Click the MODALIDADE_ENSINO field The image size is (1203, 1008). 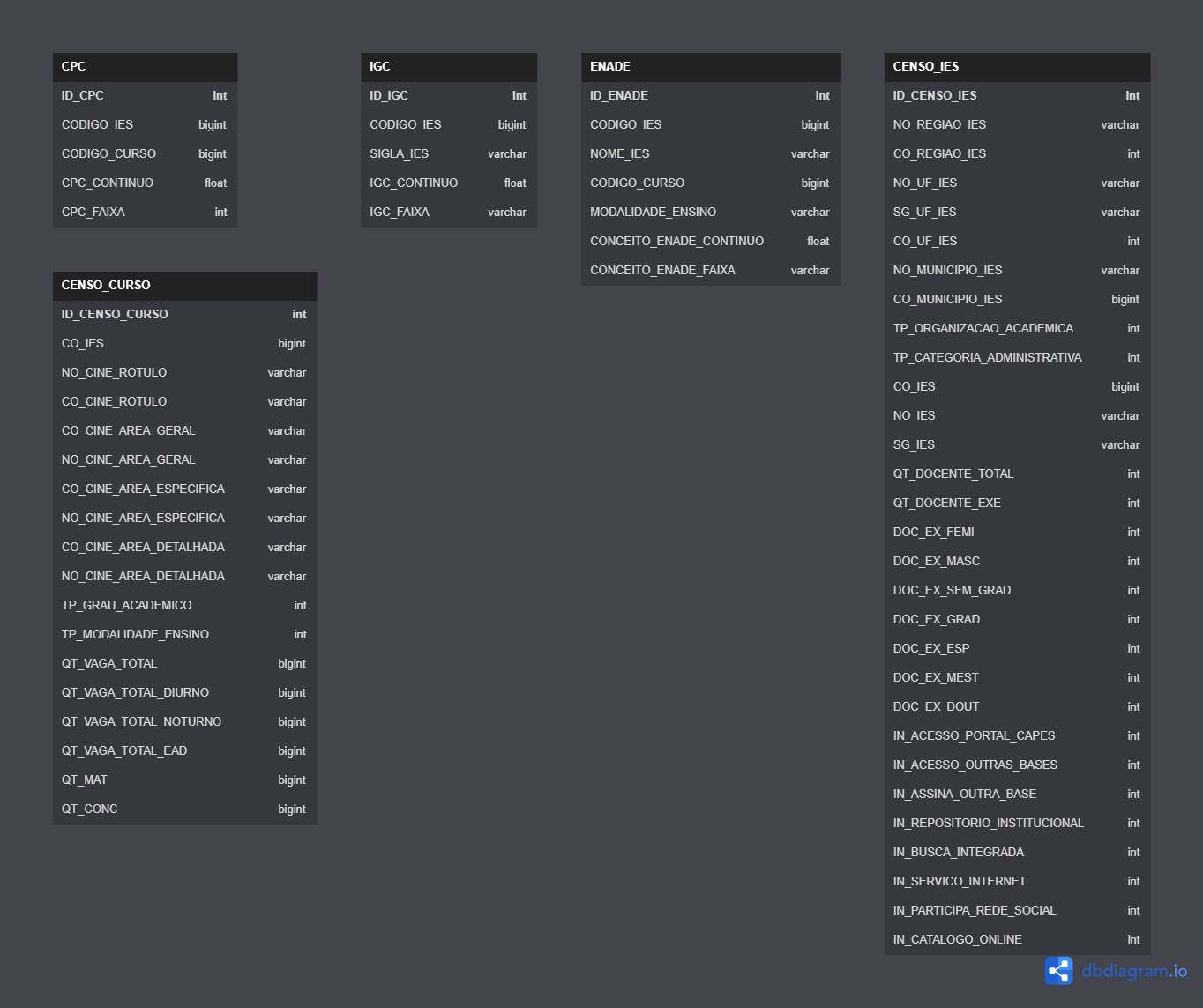711,213
